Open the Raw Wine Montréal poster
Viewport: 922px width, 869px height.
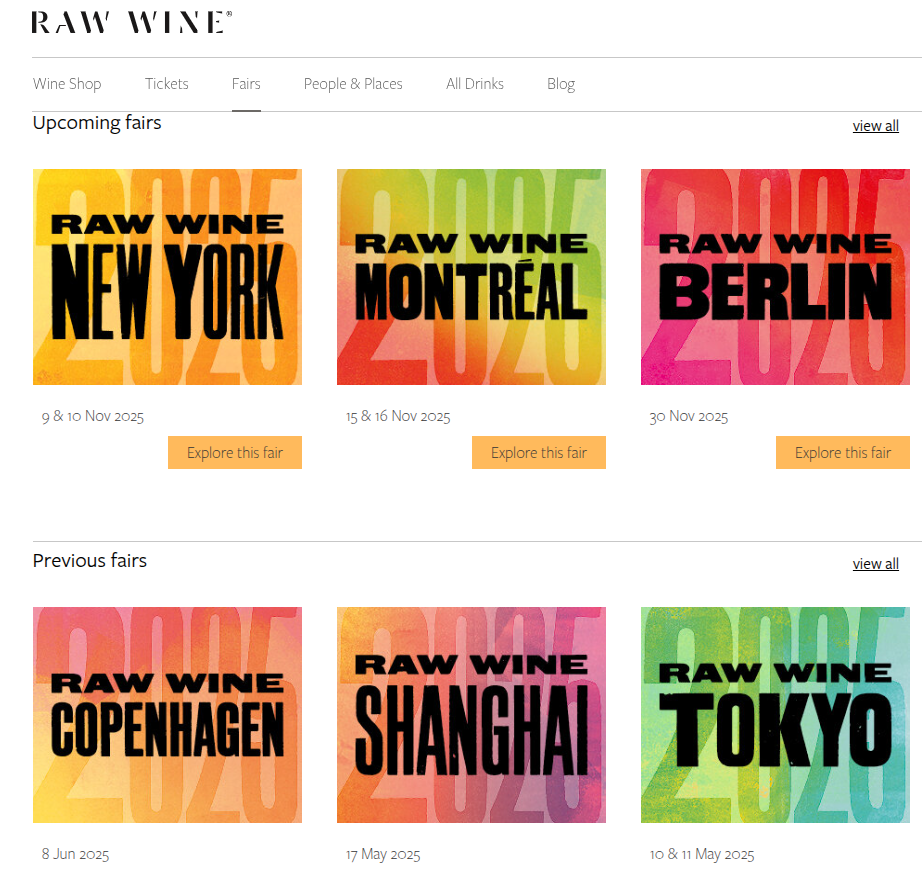[471, 277]
